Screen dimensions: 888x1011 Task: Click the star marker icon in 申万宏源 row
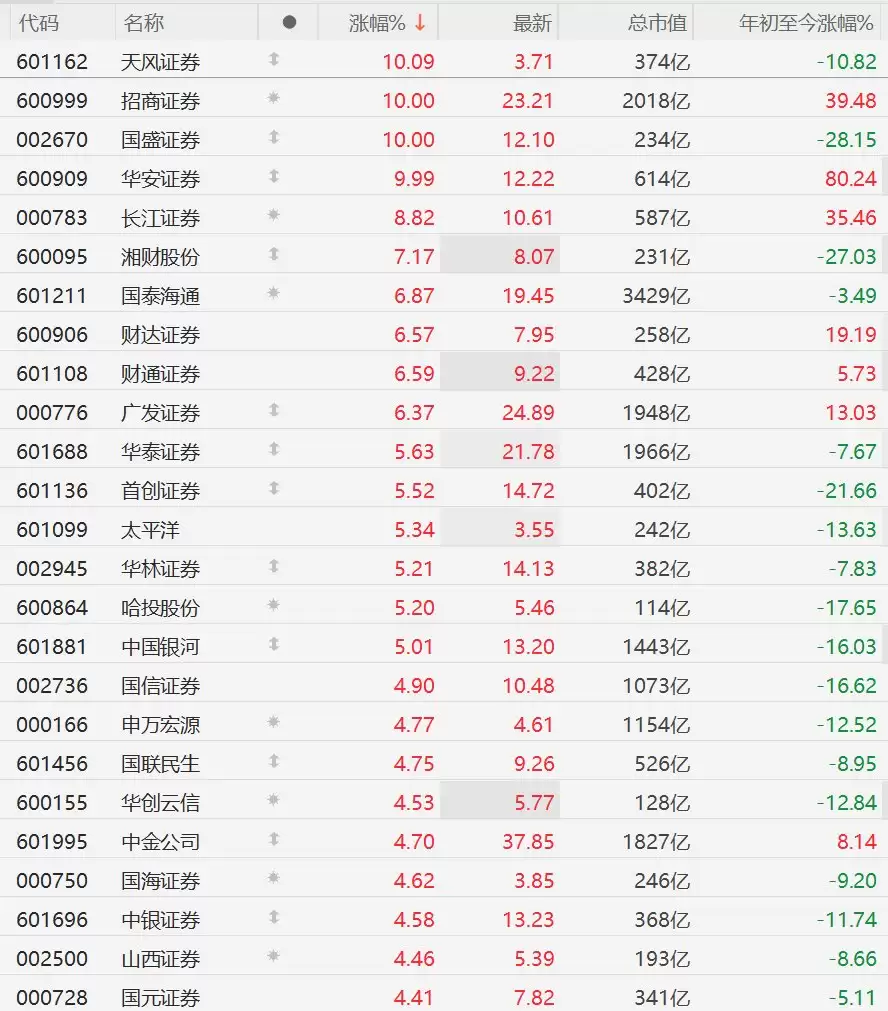click(x=274, y=721)
